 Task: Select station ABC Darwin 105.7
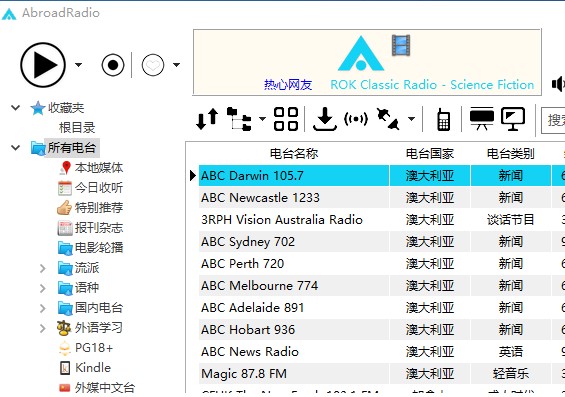click(294, 176)
